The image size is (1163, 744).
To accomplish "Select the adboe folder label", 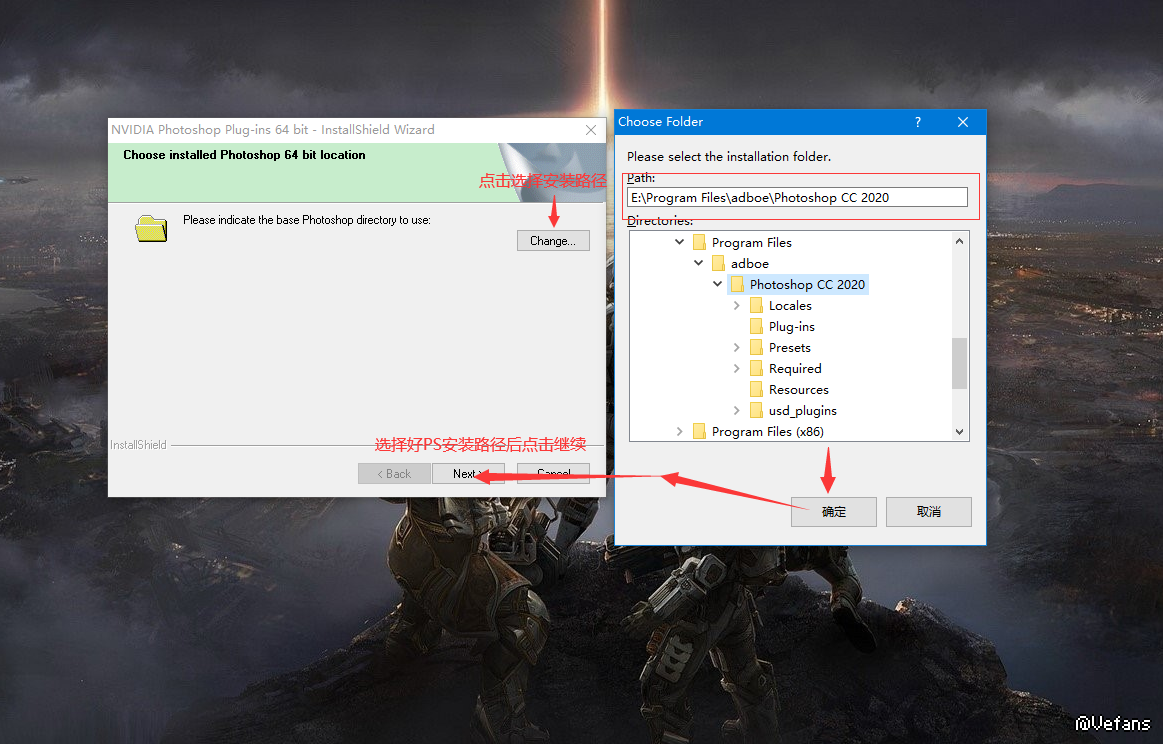I will click(x=750, y=263).
